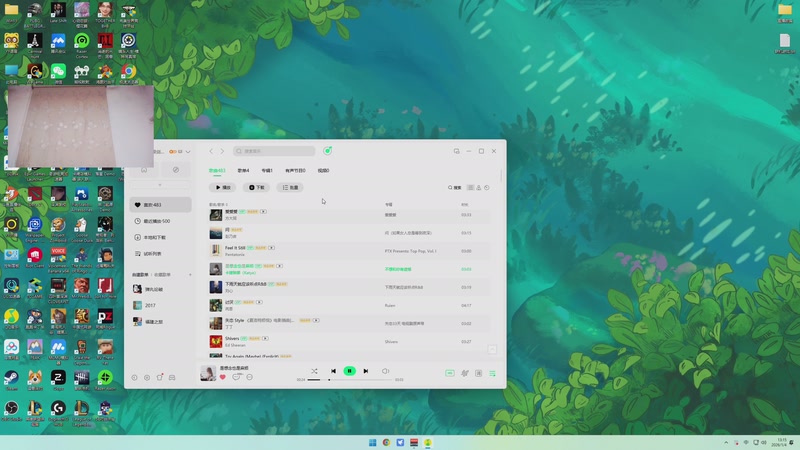The height and width of the screenshot is (450, 800).
Task: Expand the small arrow under sidebar tabs
Action: (x=160, y=185)
